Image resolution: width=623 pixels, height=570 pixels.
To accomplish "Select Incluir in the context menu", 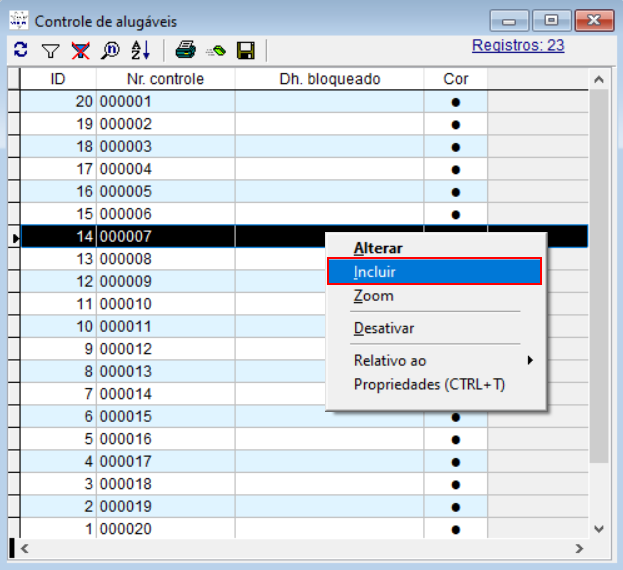I will pos(376,271).
